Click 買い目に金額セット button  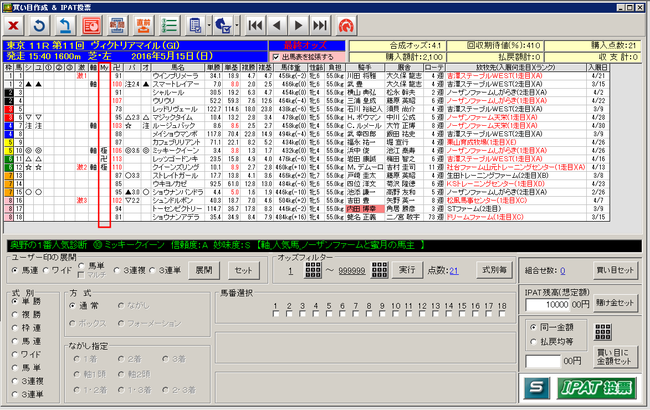pos(615,357)
